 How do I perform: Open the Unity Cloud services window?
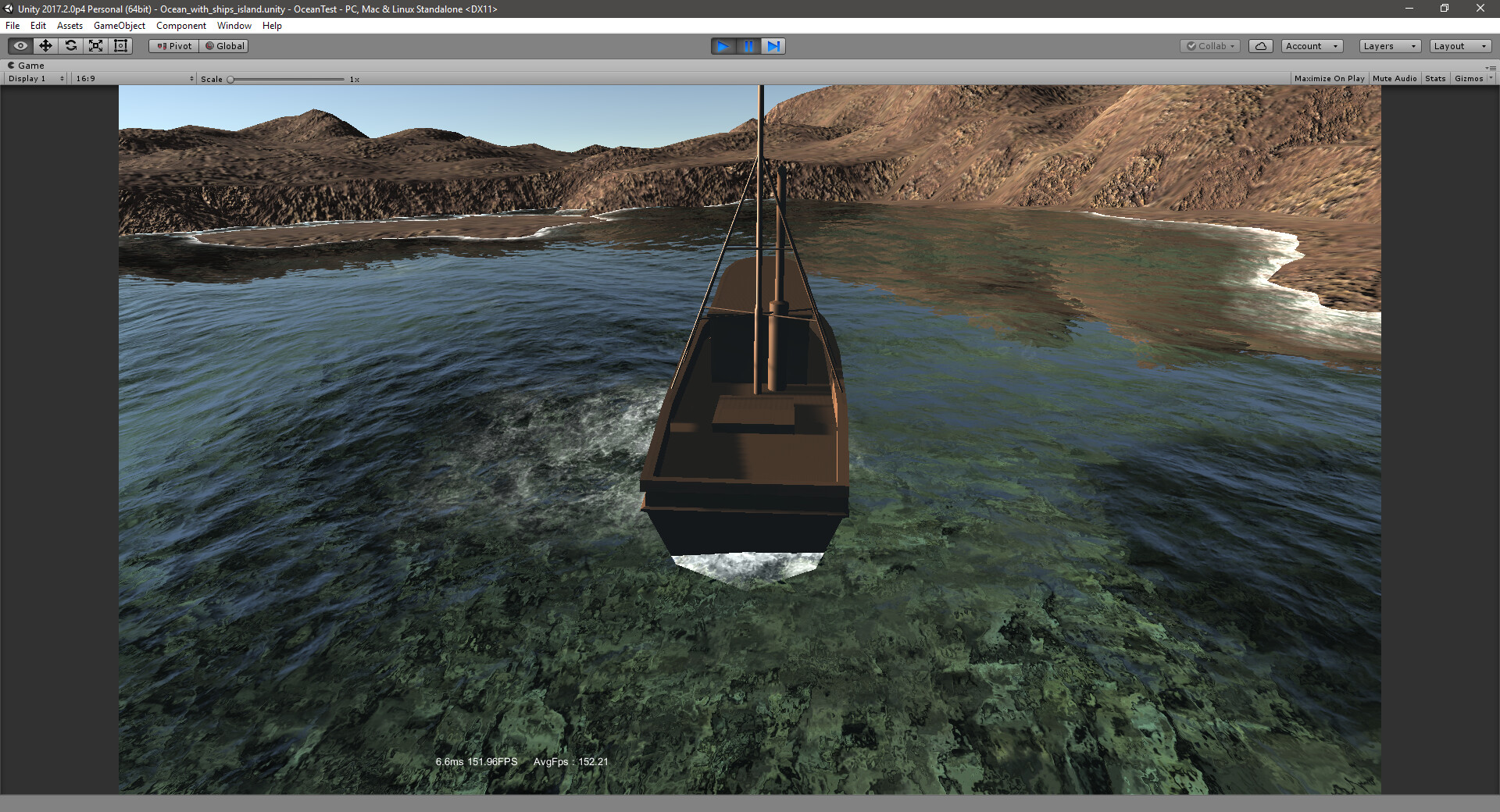[1260, 46]
